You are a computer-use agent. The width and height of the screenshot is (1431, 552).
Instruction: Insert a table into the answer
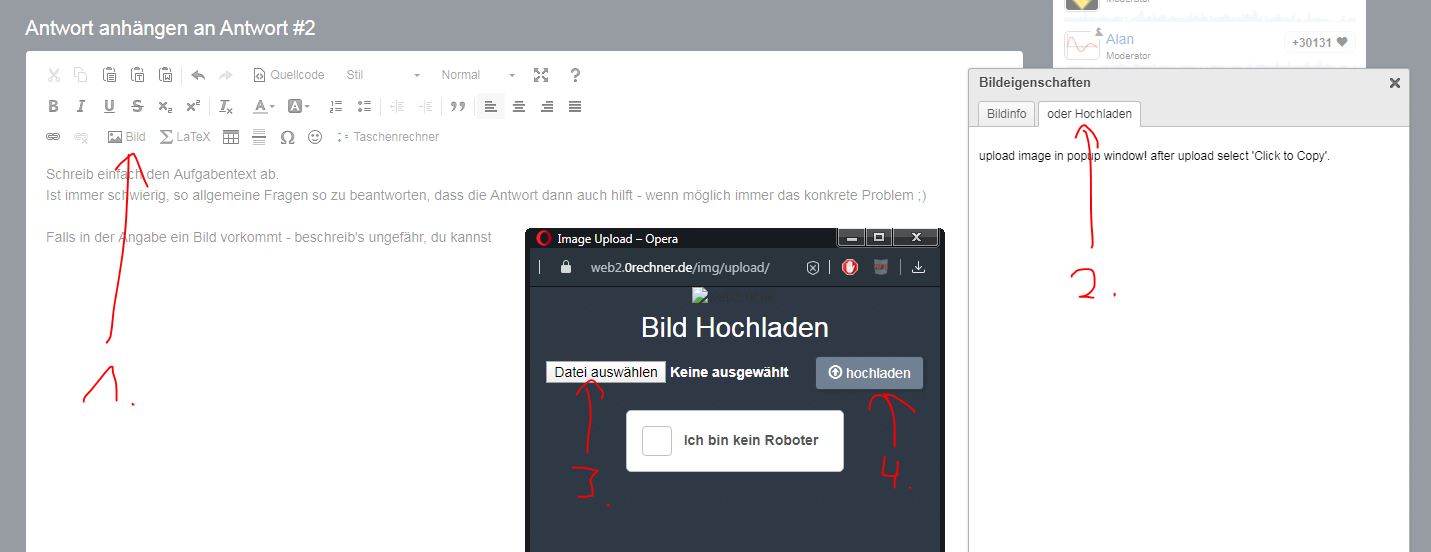point(231,137)
